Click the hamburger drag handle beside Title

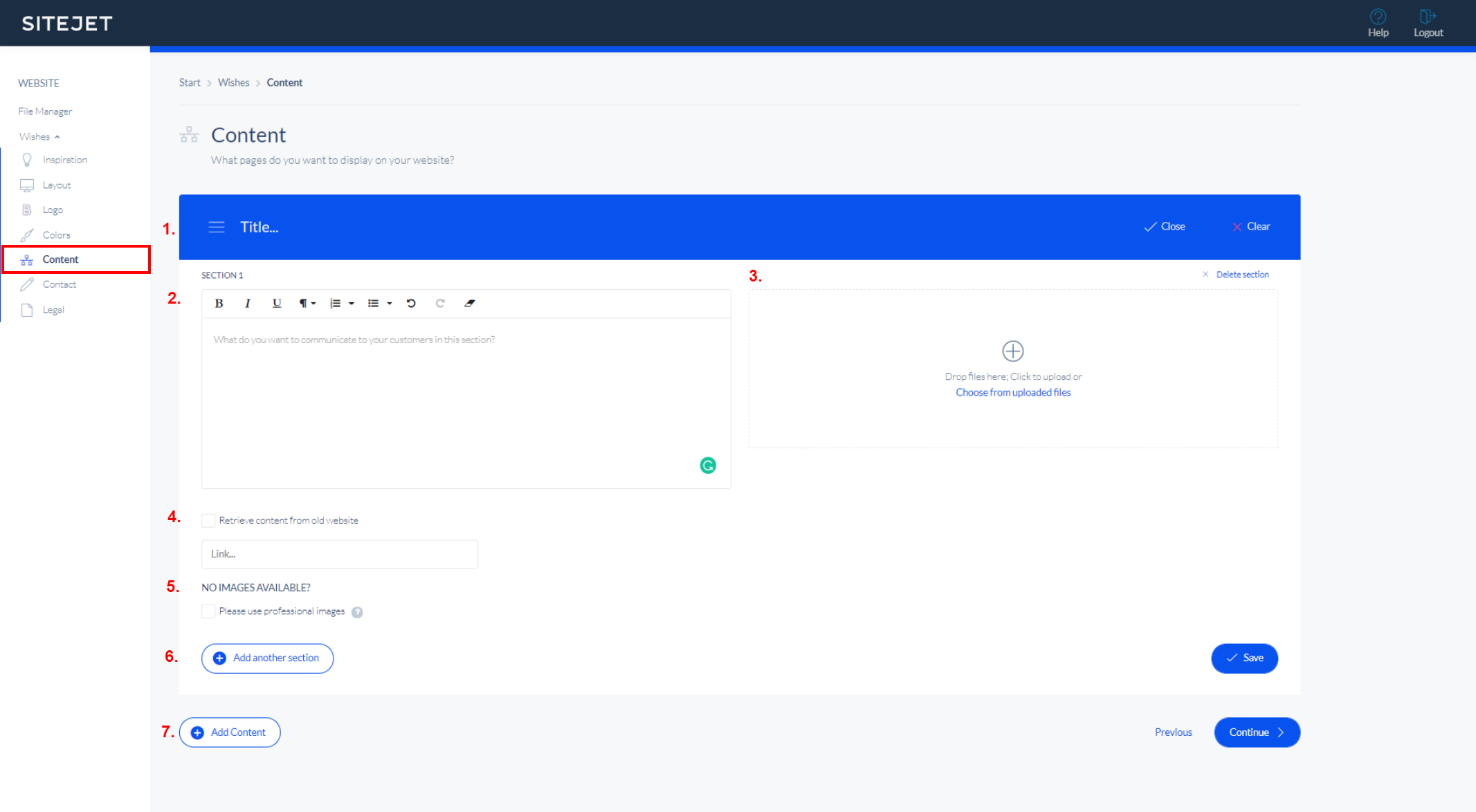(217, 227)
